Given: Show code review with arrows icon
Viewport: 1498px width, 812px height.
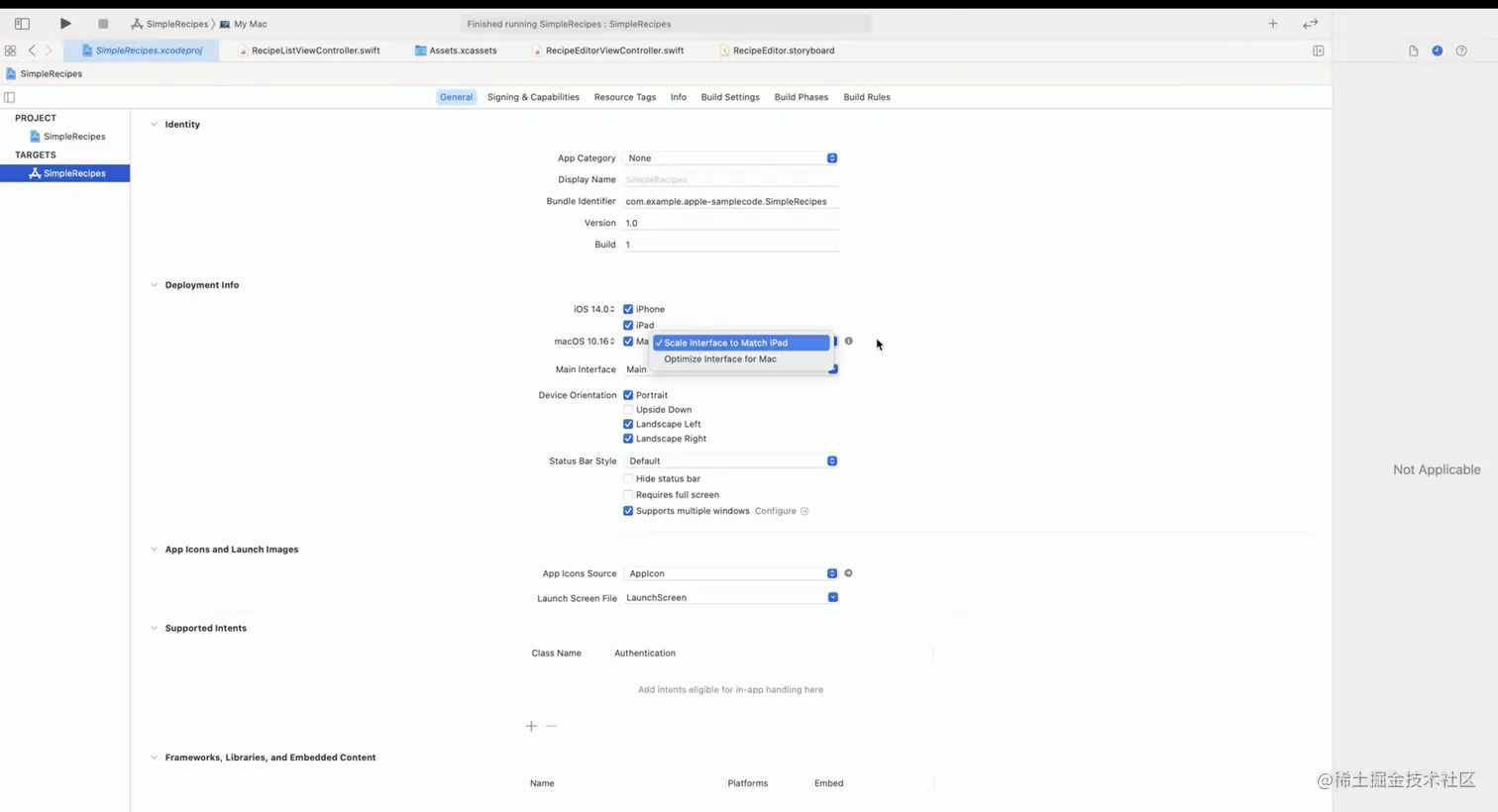Looking at the screenshot, I should tap(1310, 24).
